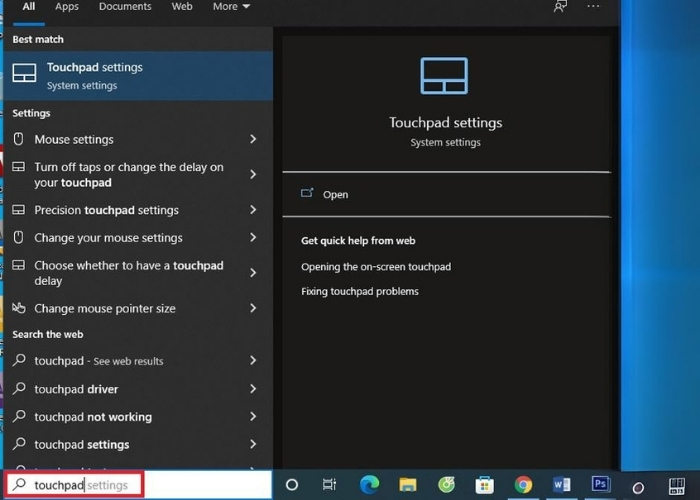Expand the Mouse settings result arrow

coord(253,140)
